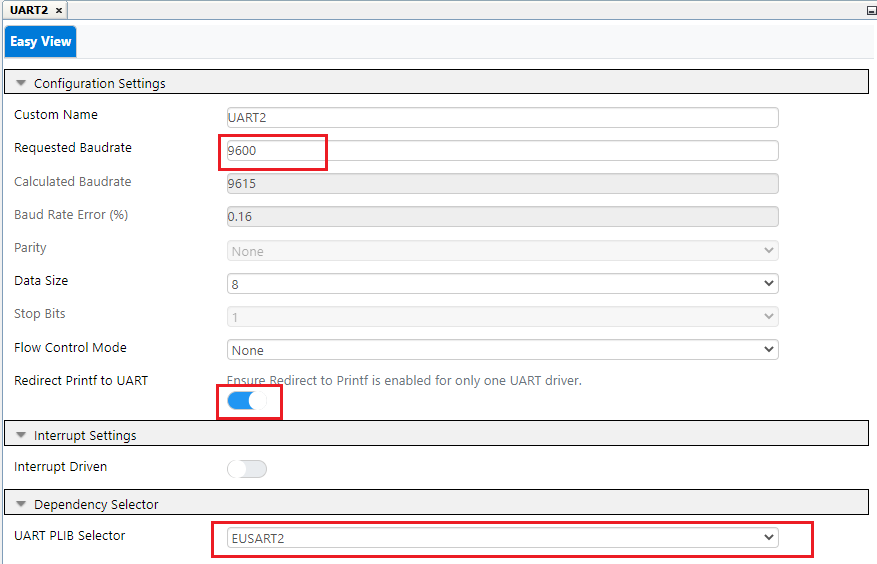The height and width of the screenshot is (564, 877).
Task: Collapse the Interrupt Settings section
Action: (21, 435)
